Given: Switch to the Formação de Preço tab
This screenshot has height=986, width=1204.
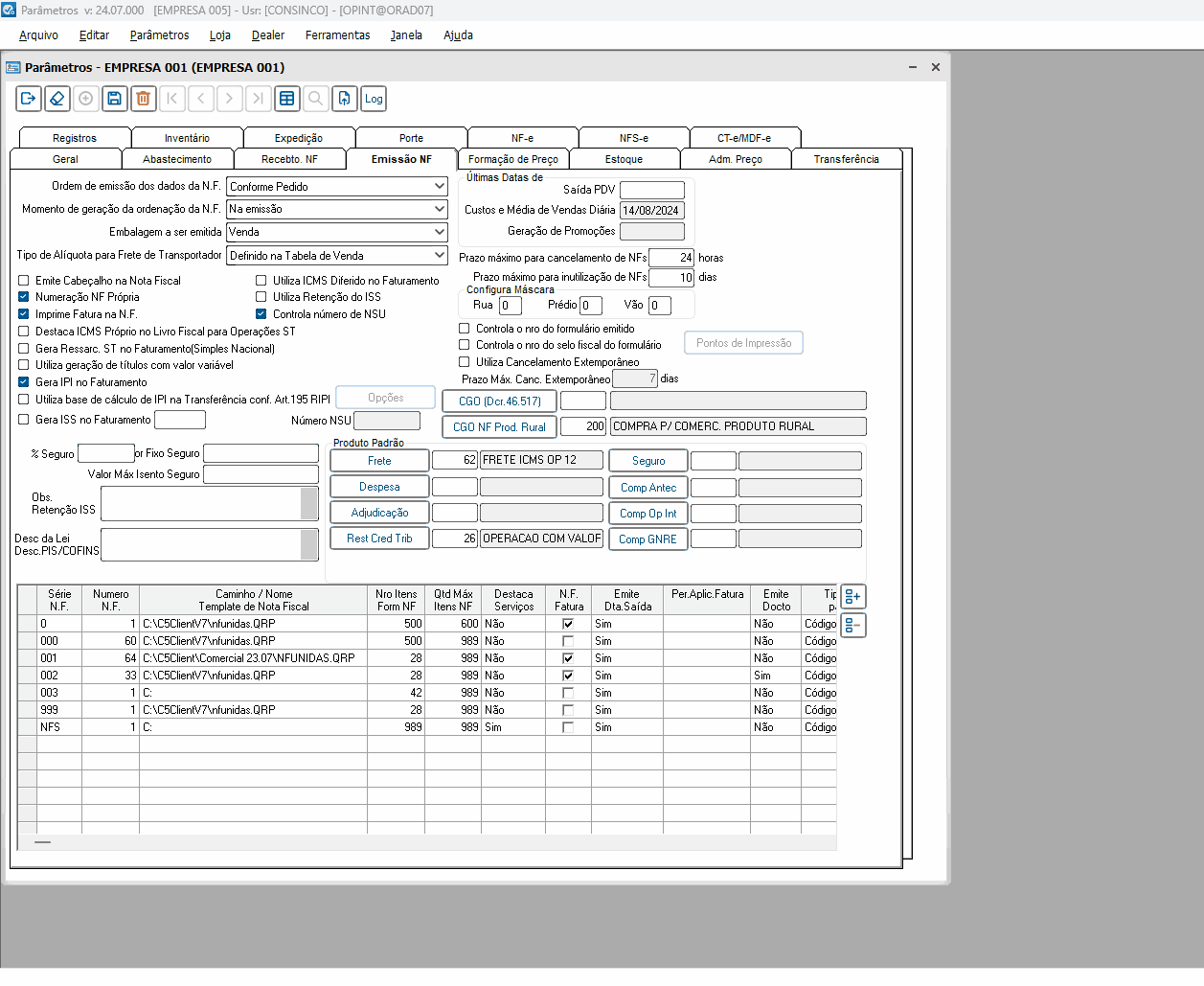Looking at the screenshot, I should pyautogui.click(x=512, y=159).
